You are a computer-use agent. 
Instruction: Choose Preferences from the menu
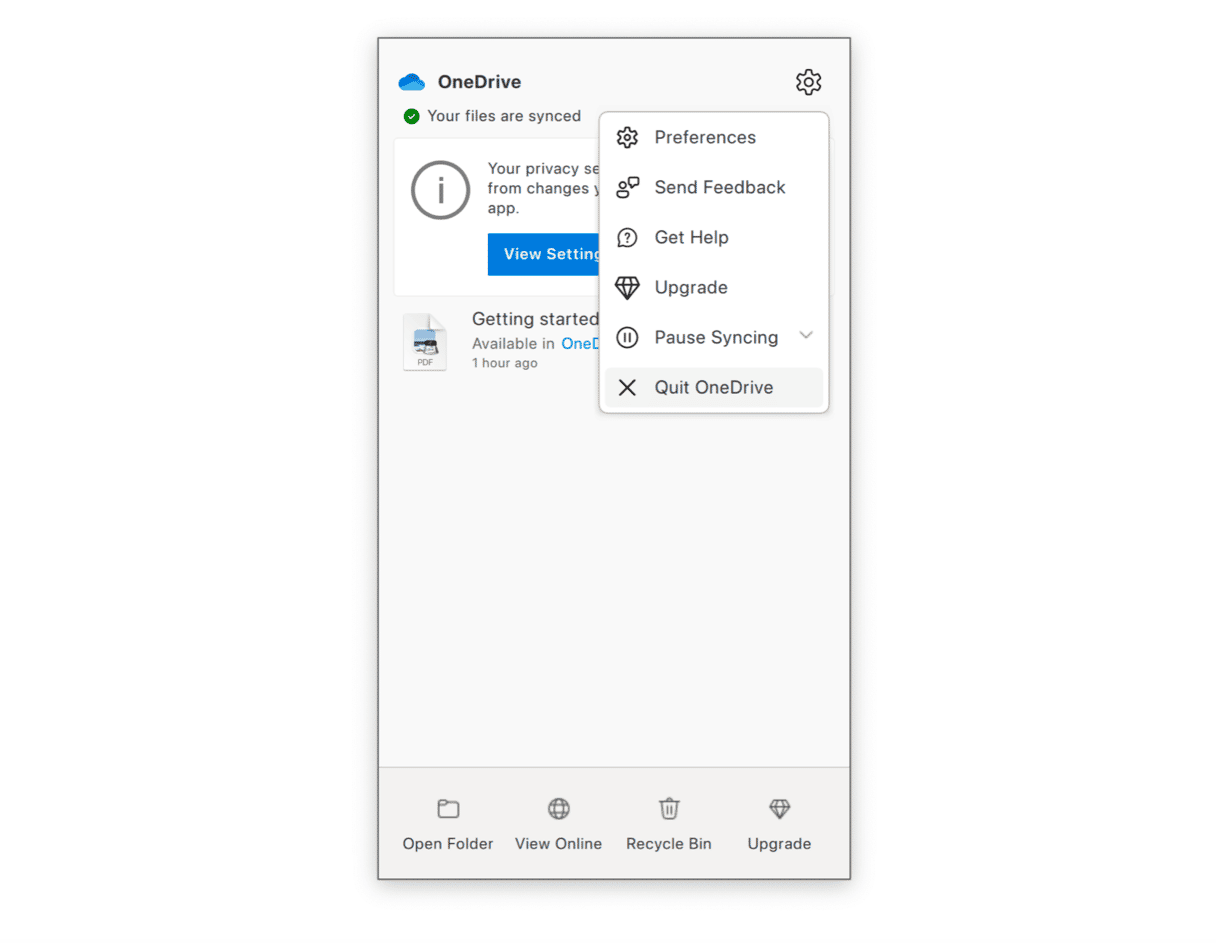click(704, 137)
